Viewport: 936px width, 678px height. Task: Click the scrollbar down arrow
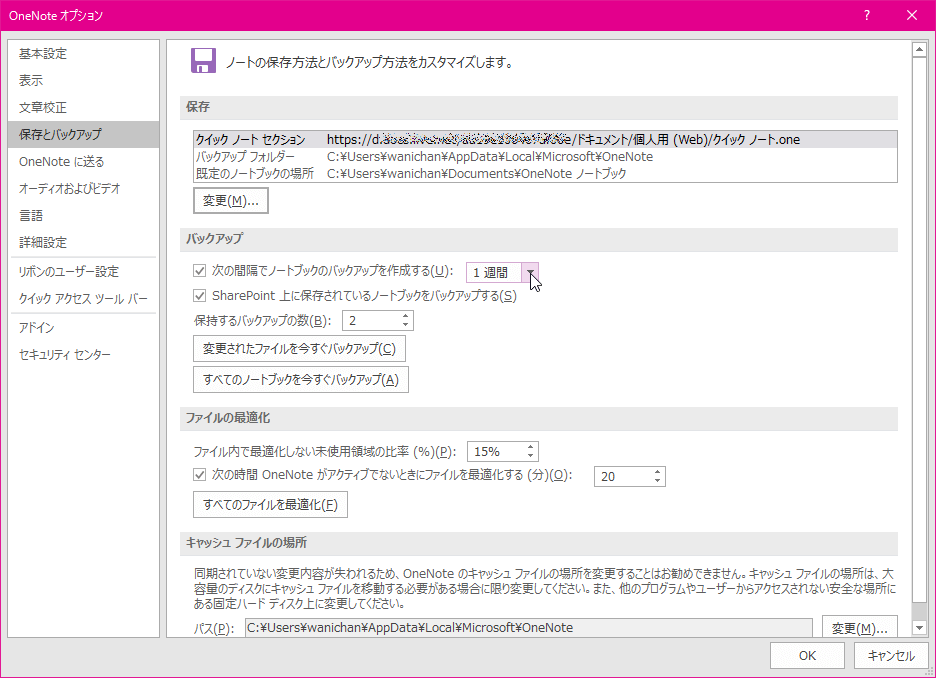[919, 628]
